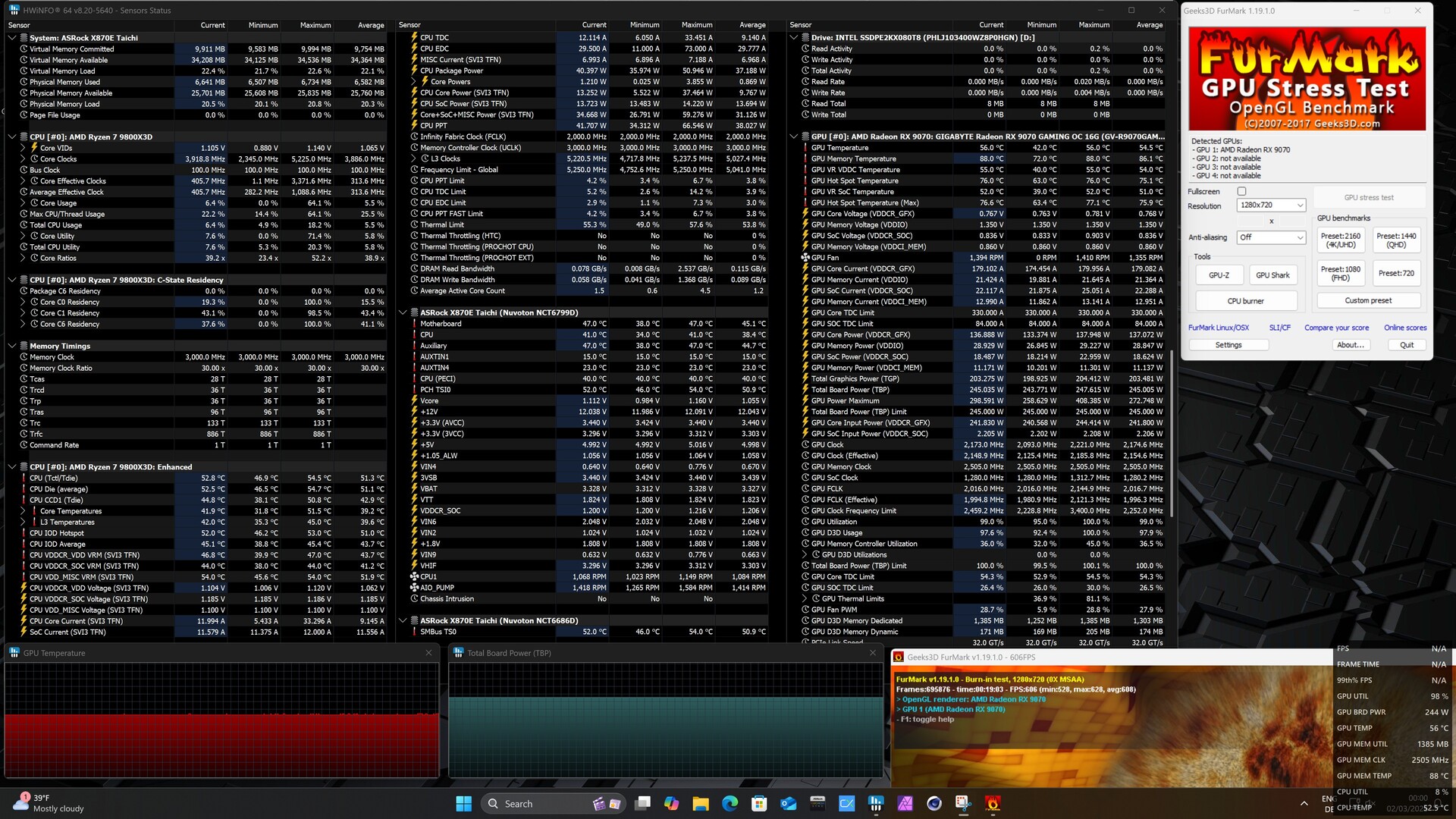
Task: Open Copilot from the taskbar
Action: [671, 804]
